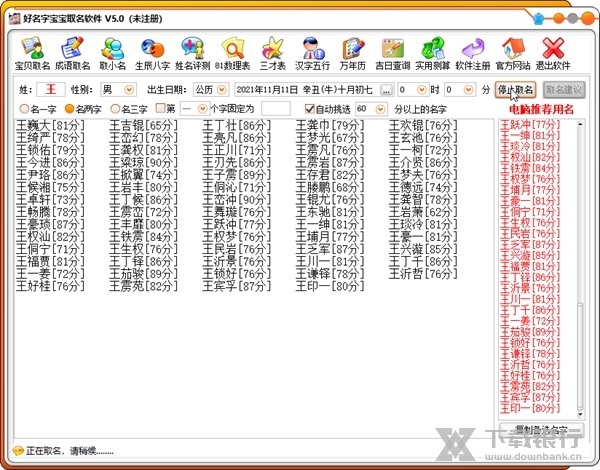The height and width of the screenshot is (470, 600).
Task: Click the 取名建议 button
Action: tap(564, 90)
